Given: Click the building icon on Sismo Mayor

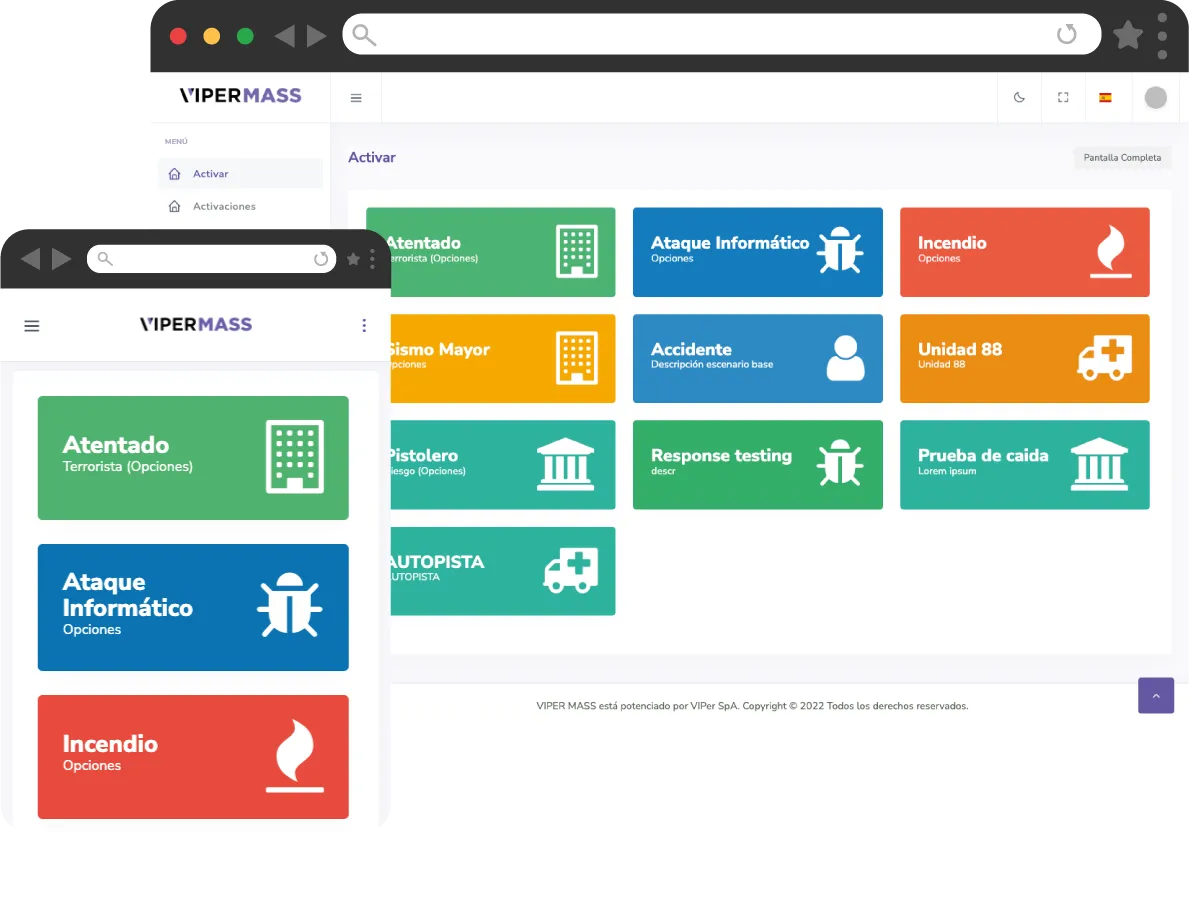Looking at the screenshot, I should 577,358.
